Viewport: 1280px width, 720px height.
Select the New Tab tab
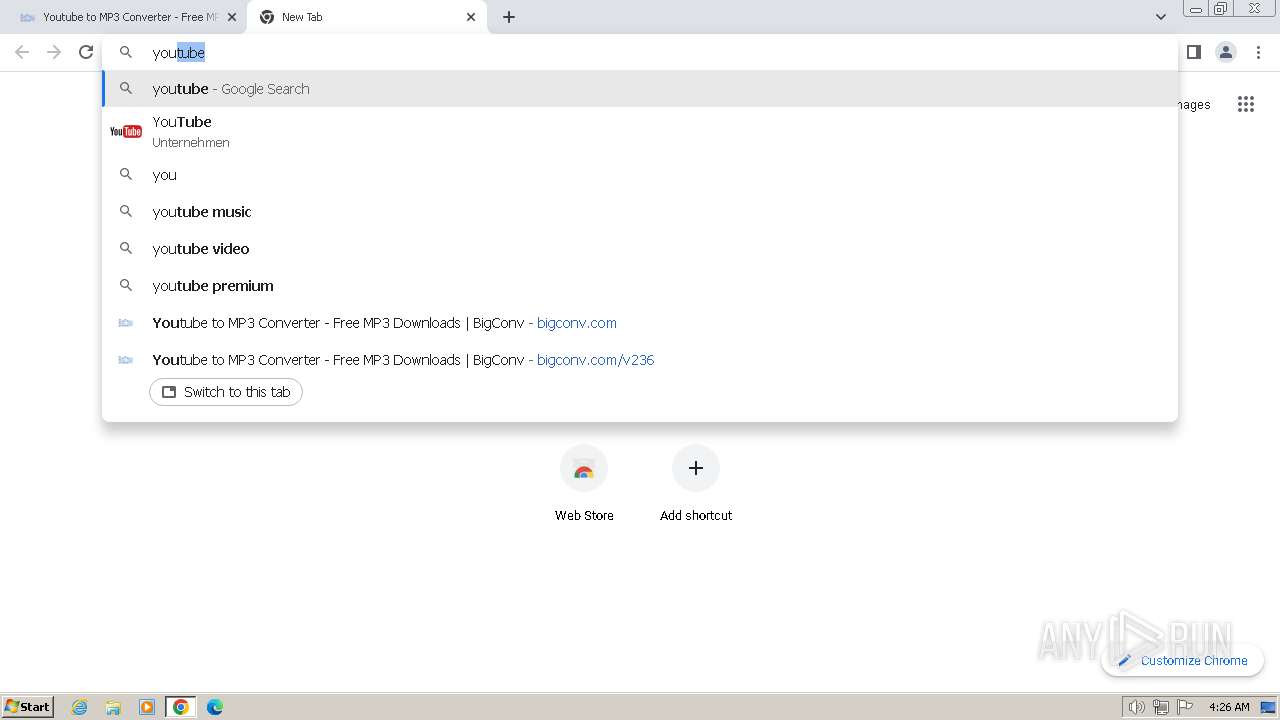[x=367, y=17]
